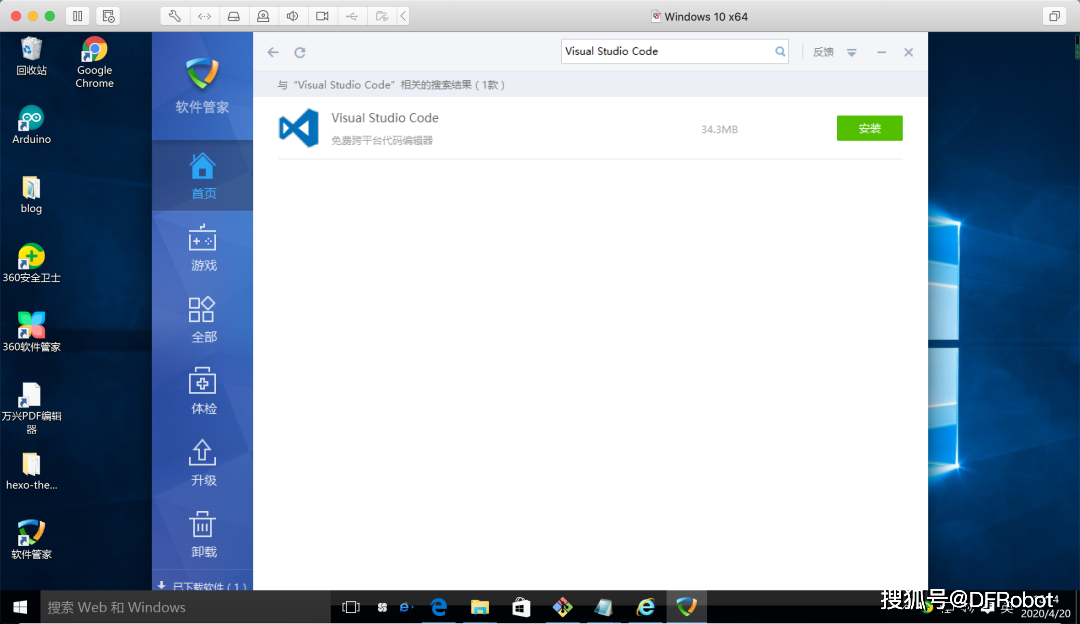Refresh the search results page
Screen dimensions: 1080x624
[x=300, y=52]
